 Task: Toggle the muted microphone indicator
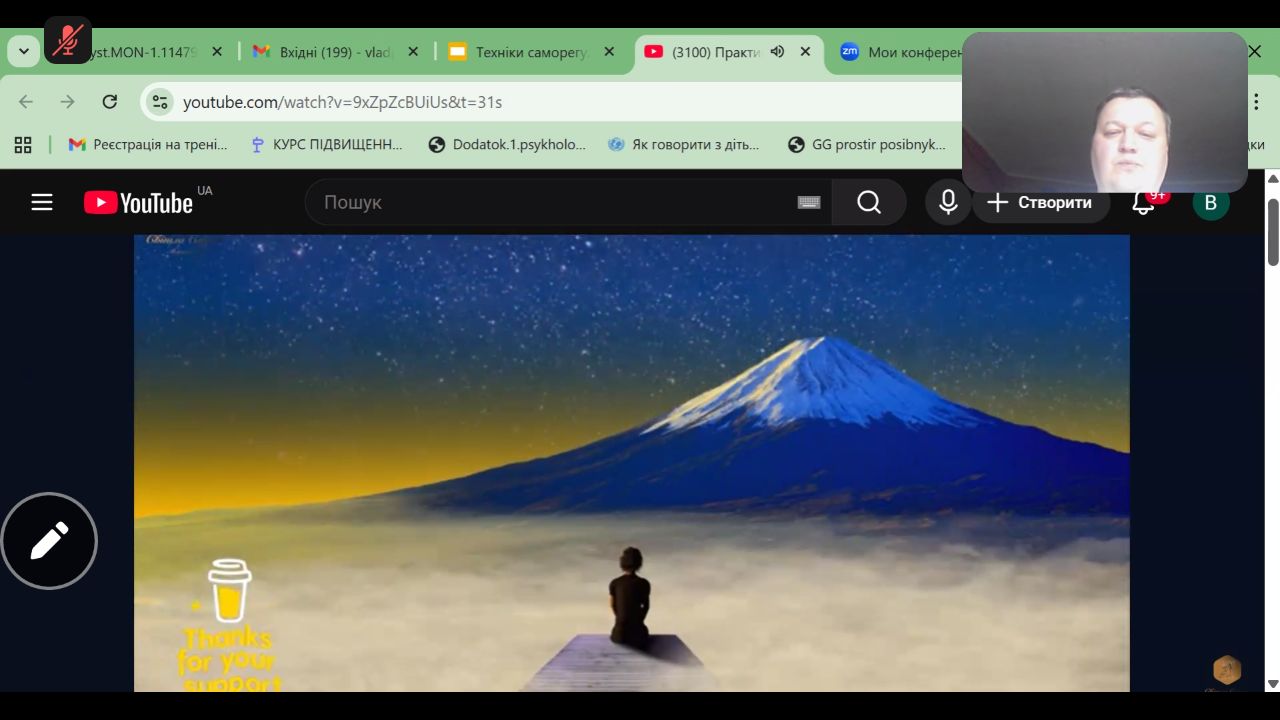[68, 40]
